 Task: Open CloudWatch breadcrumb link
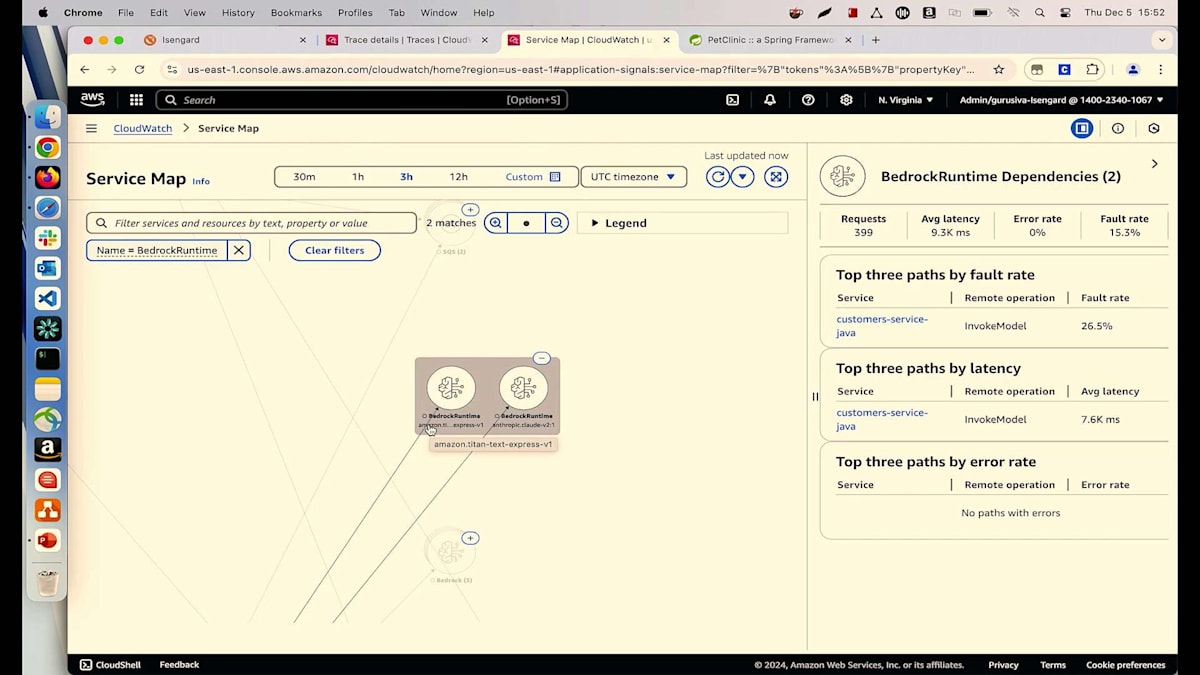(143, 128)
